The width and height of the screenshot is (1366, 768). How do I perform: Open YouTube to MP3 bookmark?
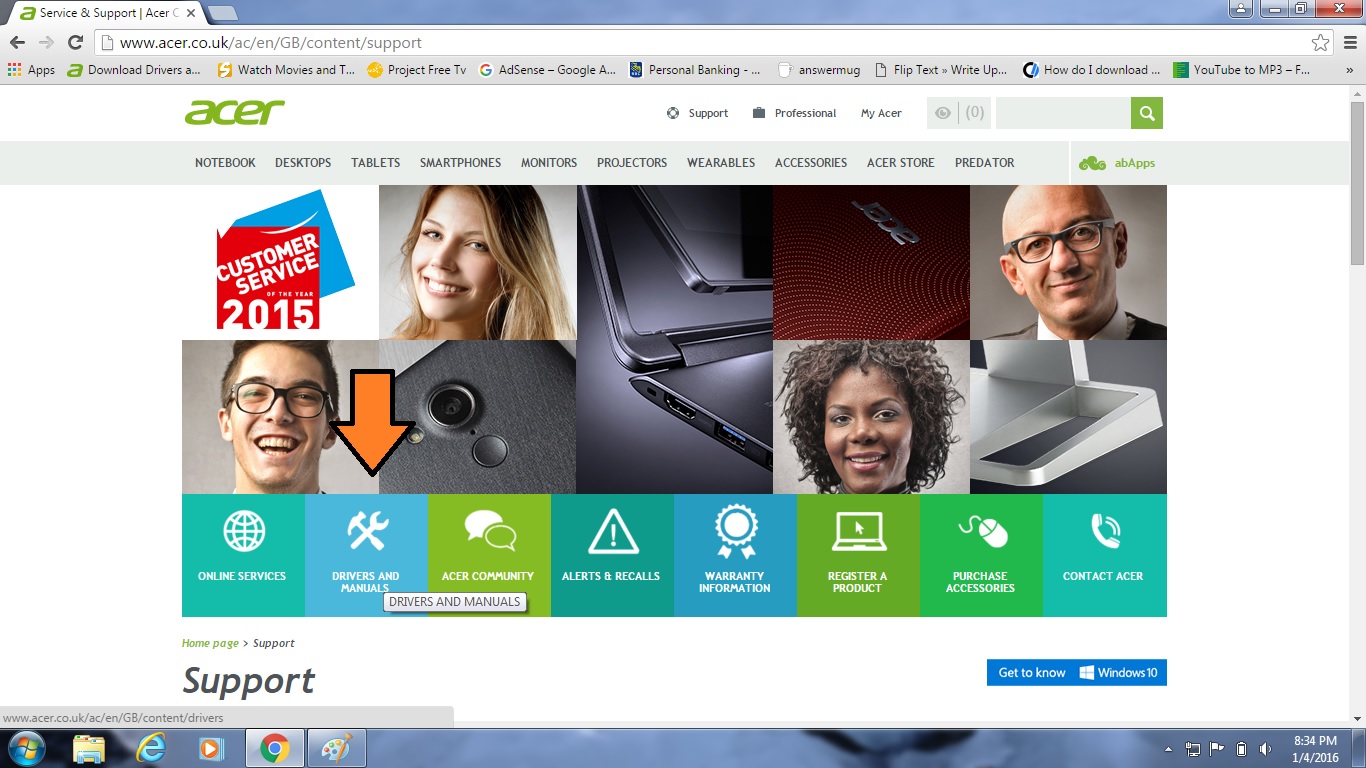point(1242,70)
